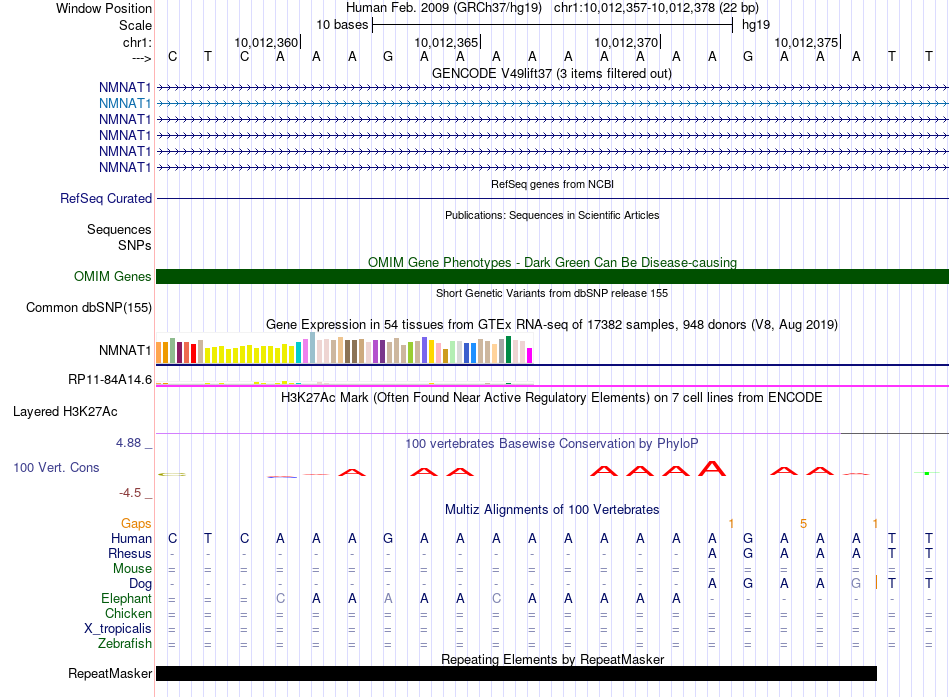Click the light blue NMNAT1 transcript label
The width and height of the screenshot is (950, 697).
click(x=125, y=103)
